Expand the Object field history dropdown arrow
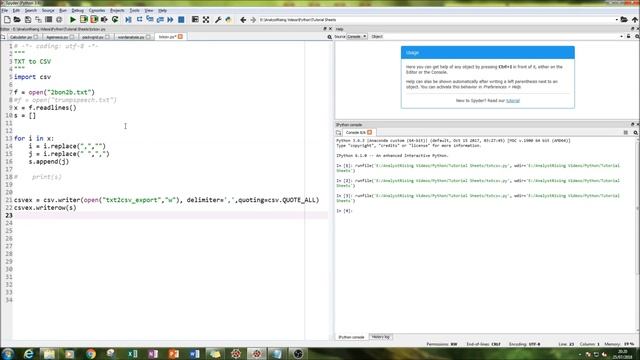The image size is (640, 360). click(621, 36)
